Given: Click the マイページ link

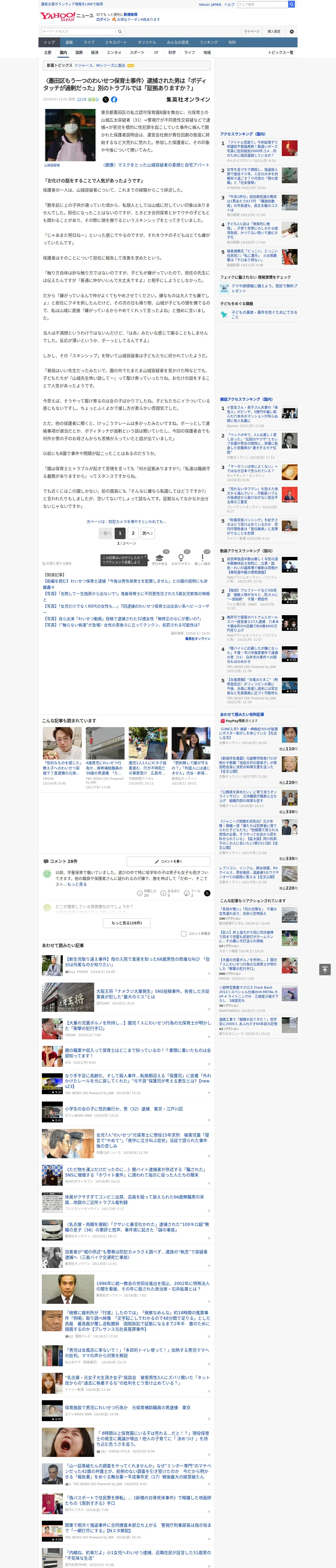Looking at the screenshot, I should tap(252, 31).
